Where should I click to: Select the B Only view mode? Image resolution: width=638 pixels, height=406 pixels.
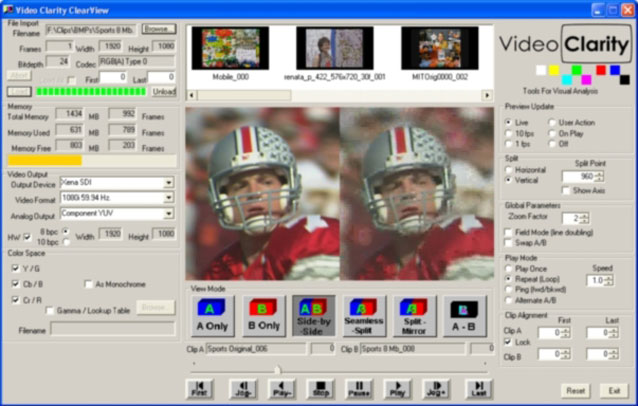(264, 316)
